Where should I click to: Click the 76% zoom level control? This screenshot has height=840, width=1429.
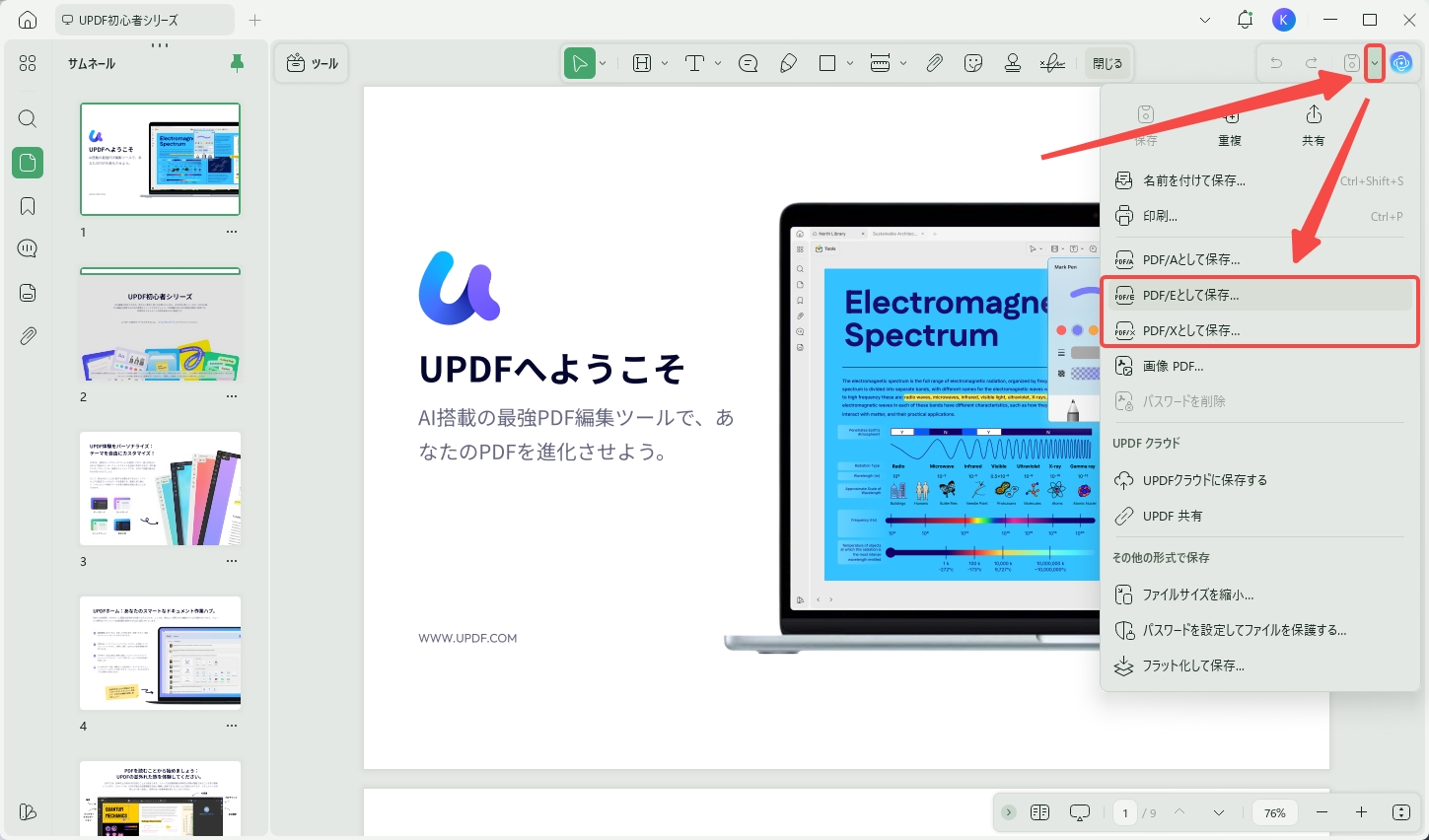pyautogui.click(x=1274, y=811)
